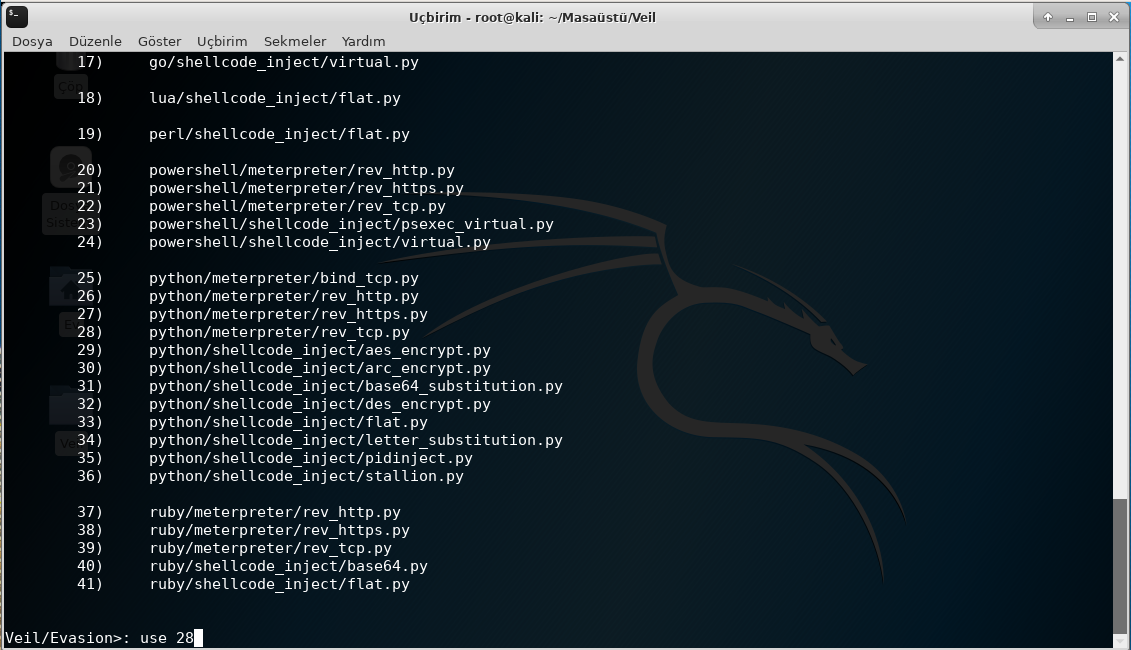Click python/meterpreter/rev_https.py
This screenshot has width=1131, height=650.
pos(289,315)
